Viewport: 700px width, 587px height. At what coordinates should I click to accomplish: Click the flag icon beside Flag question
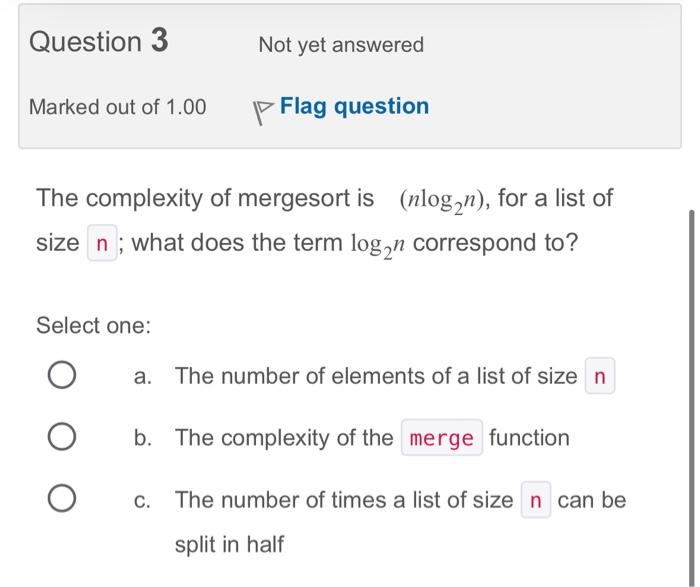click(x=263, y=112)
